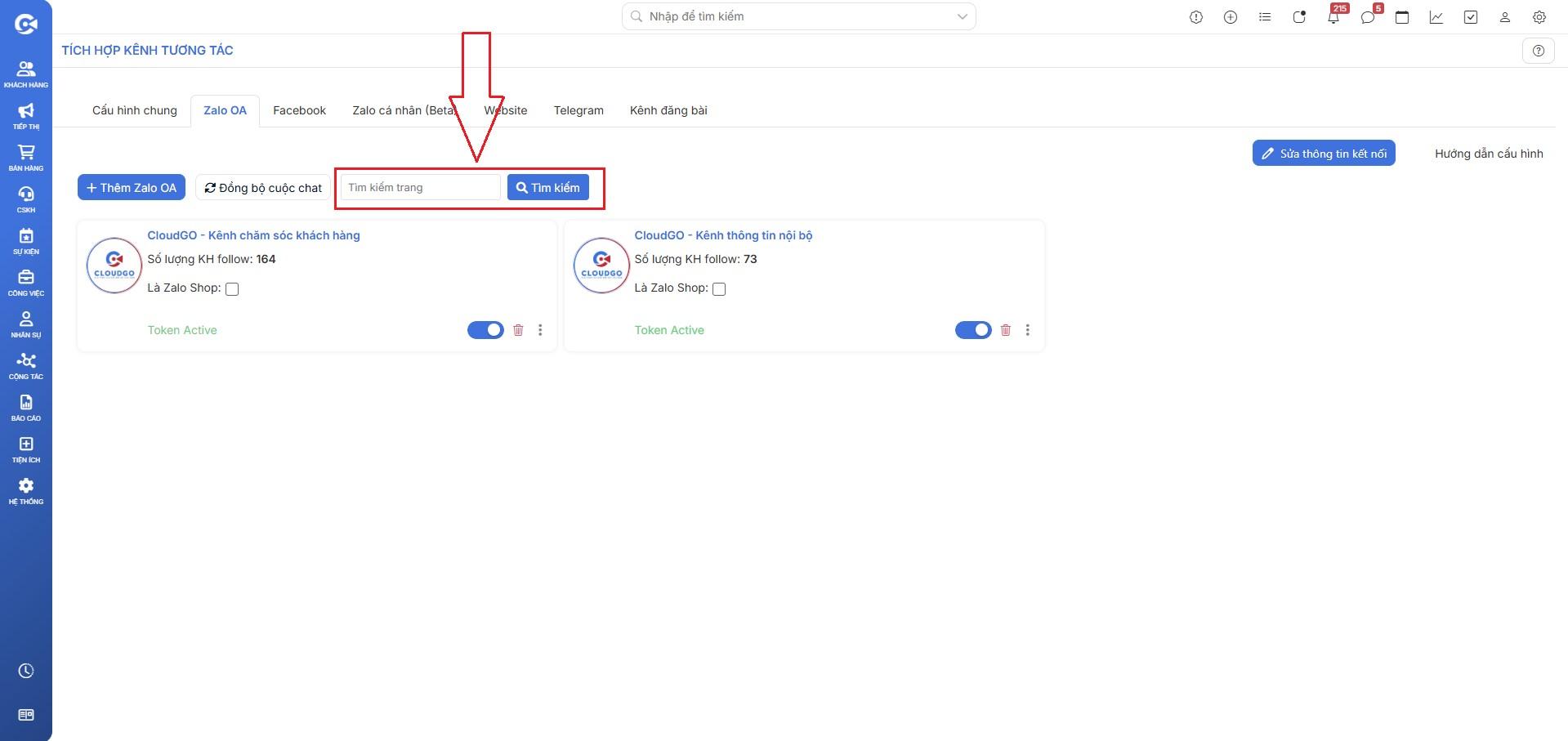Click the Kênh thông tin nội bộ logo avatar
Image resolution: width=1568 pixels, height=741 pixels.
[601, 266]
